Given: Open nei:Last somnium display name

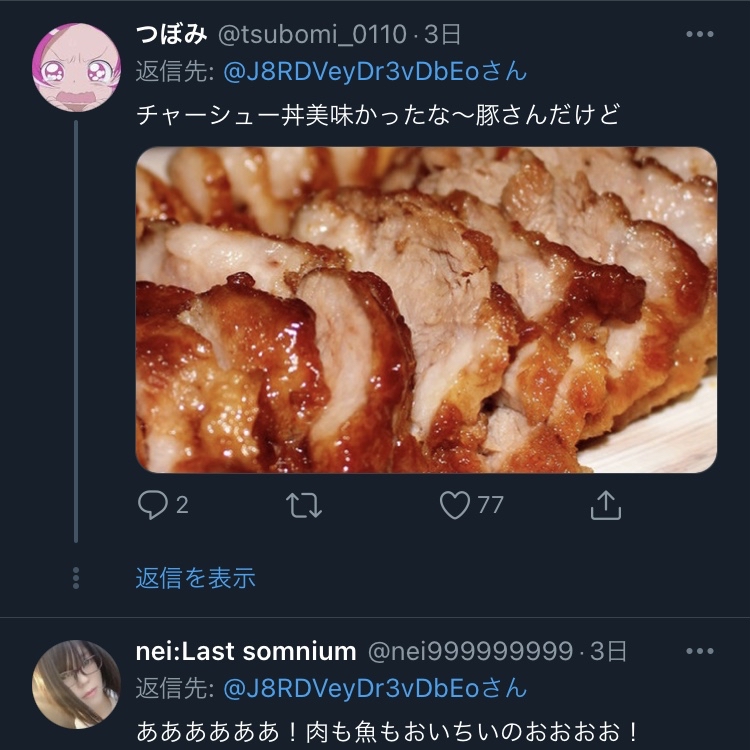Looking at the screenshot, I should (246, 651).
